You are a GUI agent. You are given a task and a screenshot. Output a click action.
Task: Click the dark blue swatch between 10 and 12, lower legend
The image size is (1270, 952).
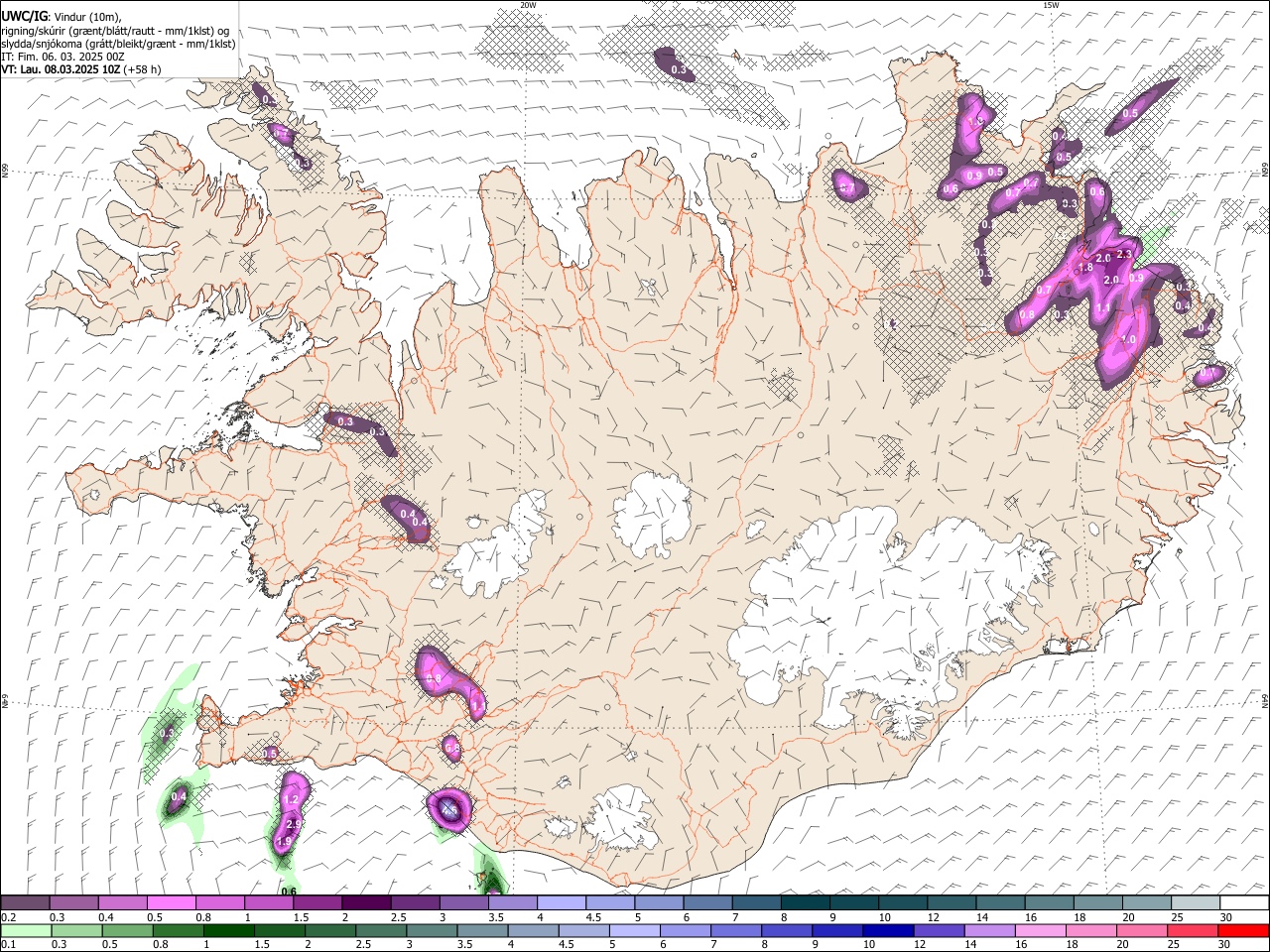[x=886, y=931]
